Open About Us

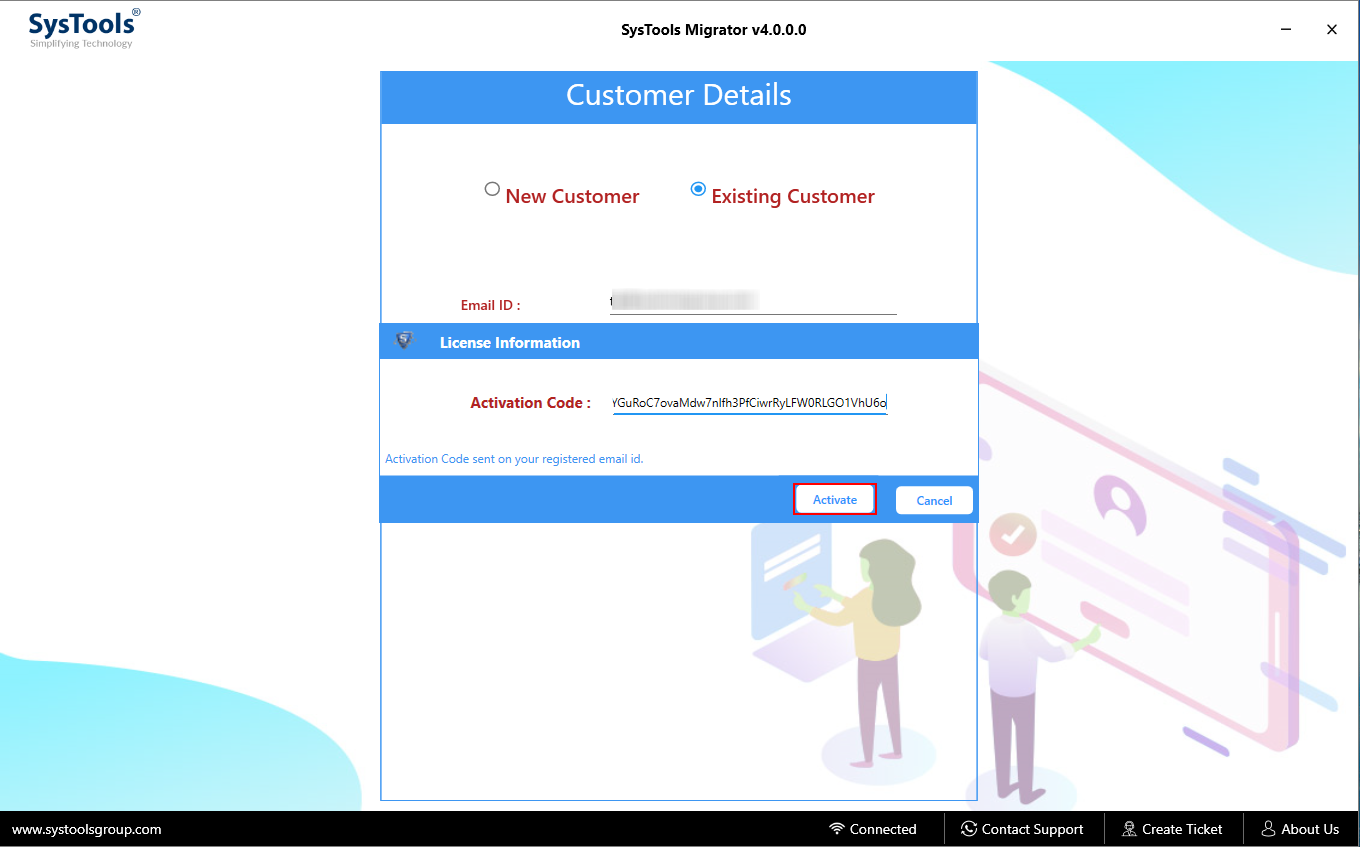[x=1300, y=829]
